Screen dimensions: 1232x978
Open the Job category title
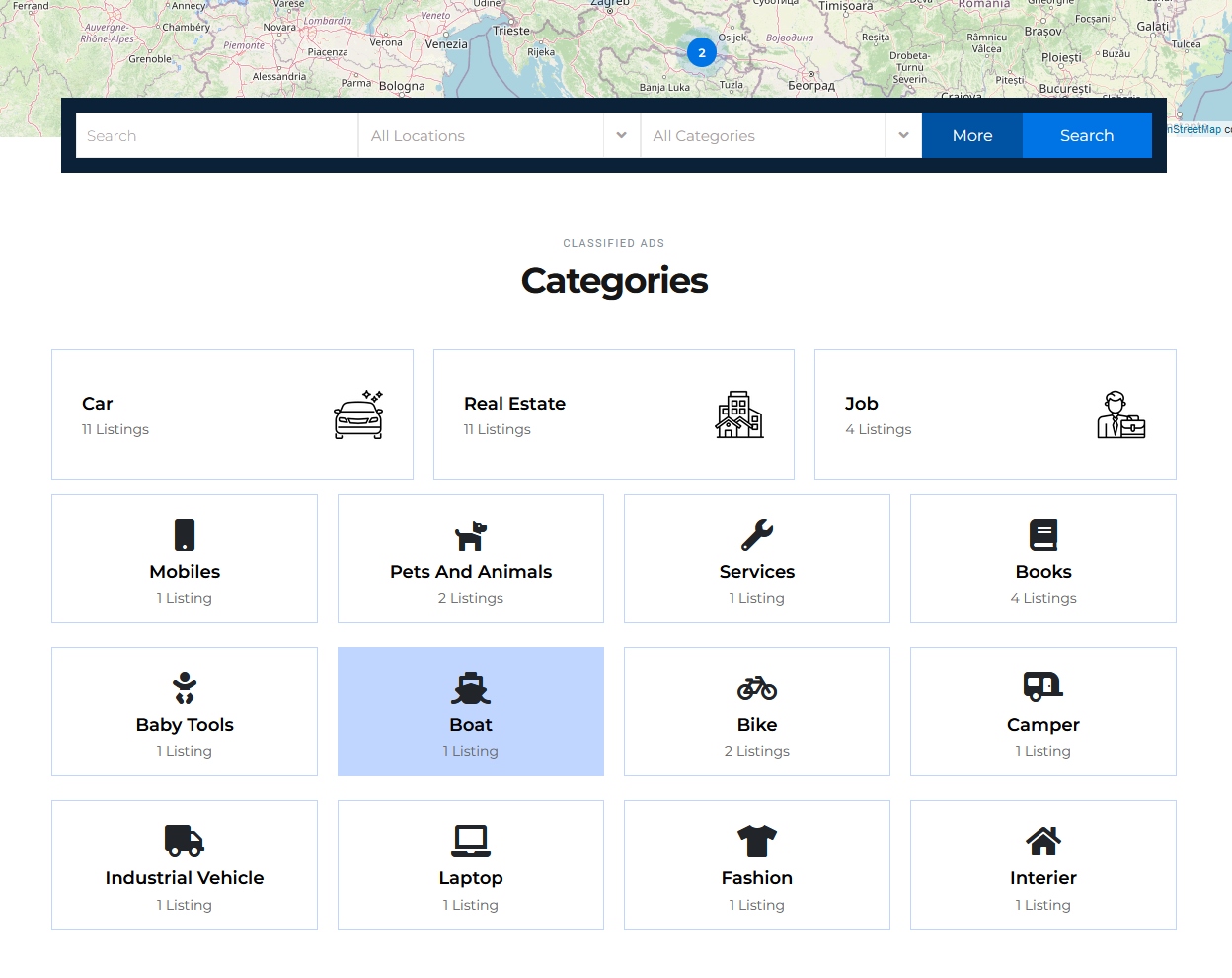(x=862, y=404)
